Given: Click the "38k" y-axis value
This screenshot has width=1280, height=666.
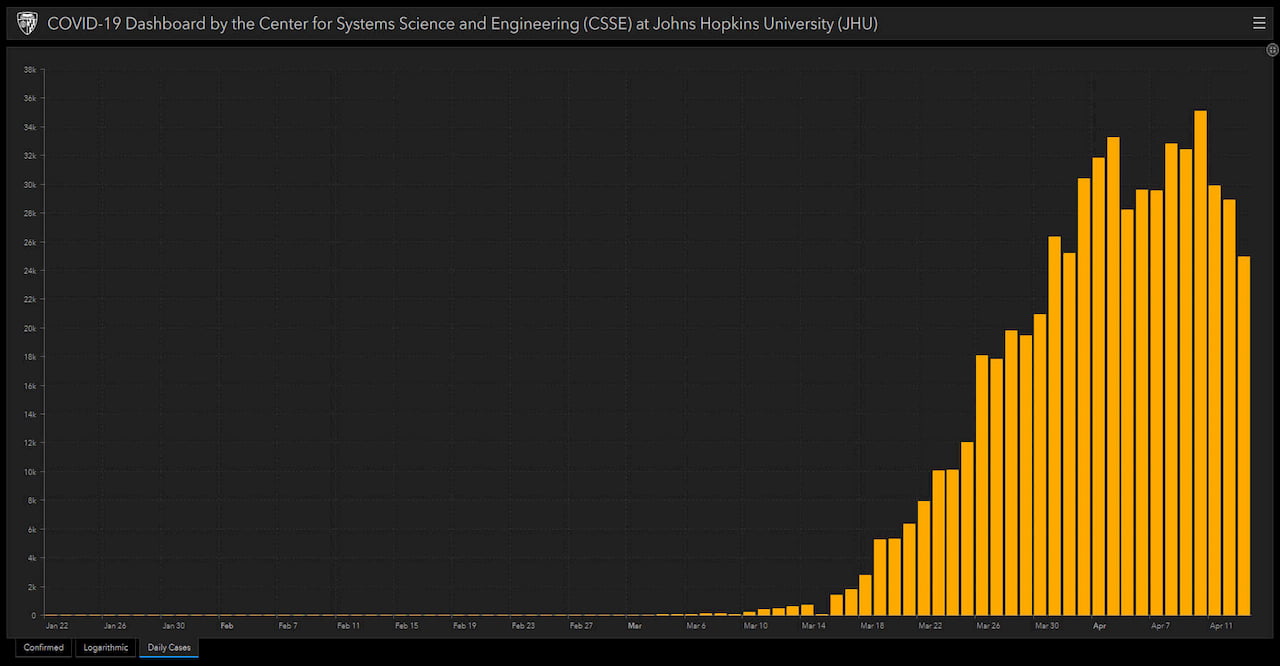Looking at the screenshot, I should click(x=30, y=70).
